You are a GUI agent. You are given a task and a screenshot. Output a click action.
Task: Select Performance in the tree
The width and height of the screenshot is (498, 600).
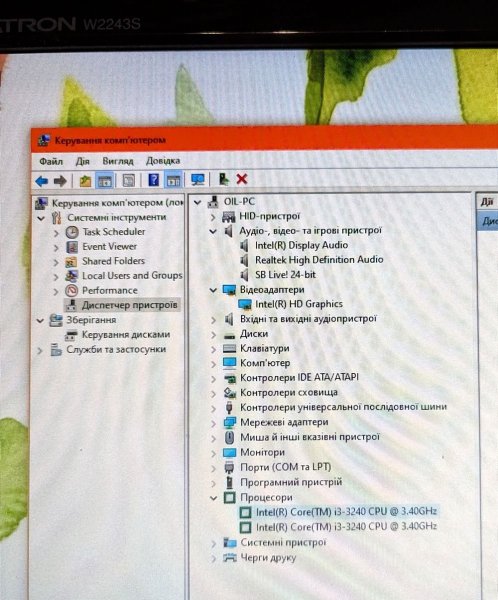(110, 290)
